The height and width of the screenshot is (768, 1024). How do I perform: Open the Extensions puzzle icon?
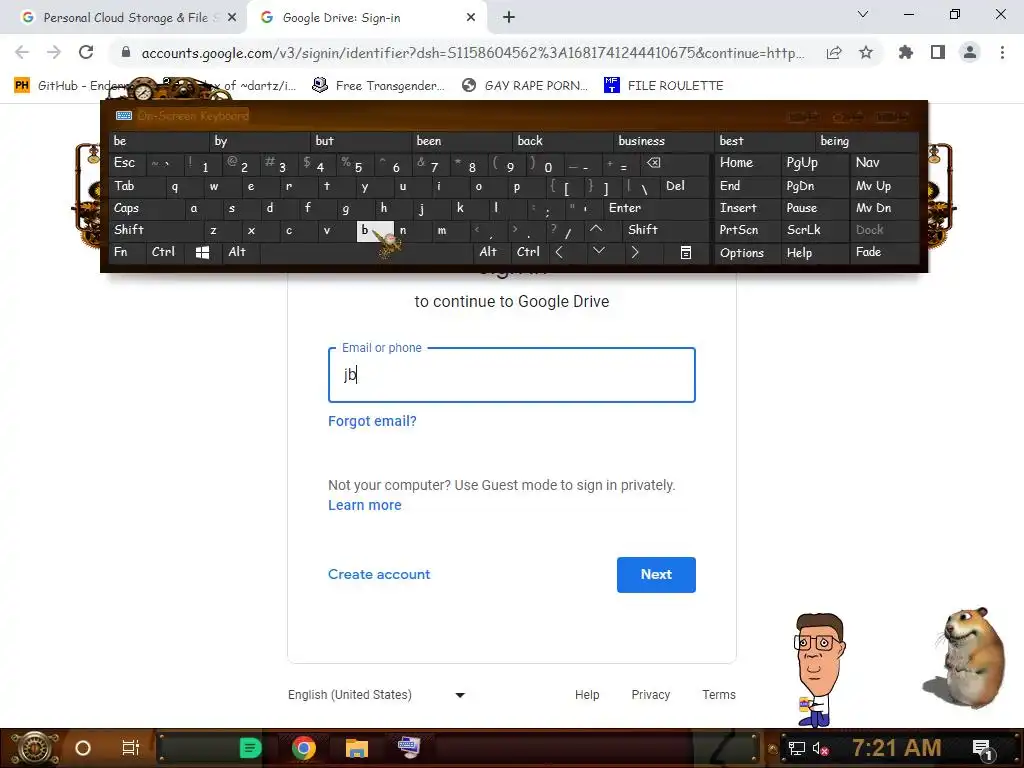[906, 52]
